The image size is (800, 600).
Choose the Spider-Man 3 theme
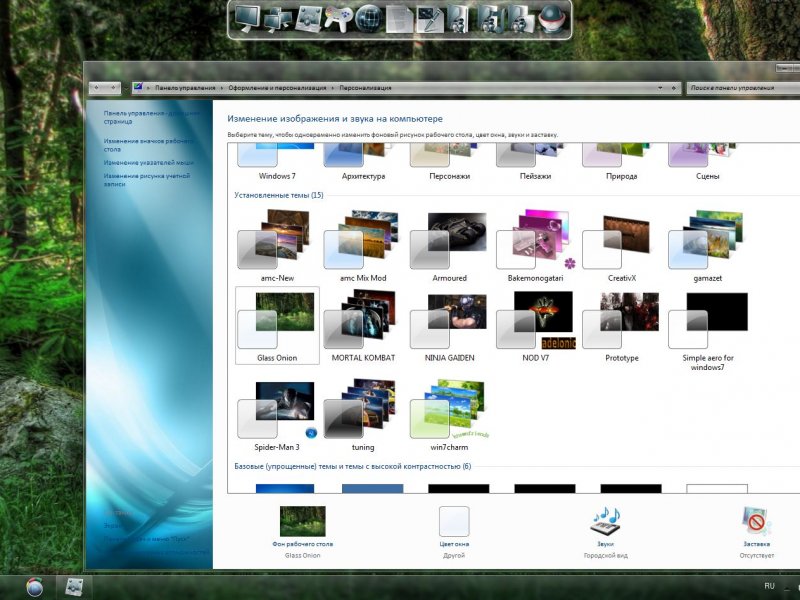[277, 415]
